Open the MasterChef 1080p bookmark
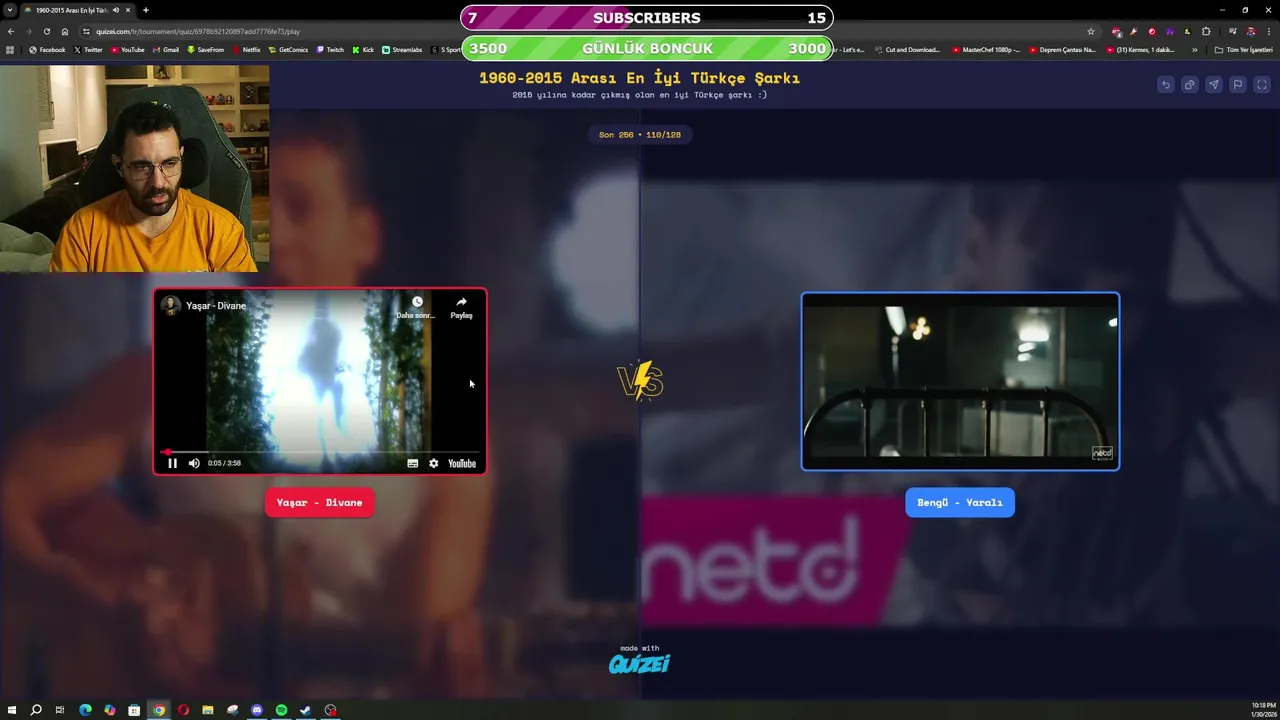Viewport: 1280px width, 720px height. 986,49
